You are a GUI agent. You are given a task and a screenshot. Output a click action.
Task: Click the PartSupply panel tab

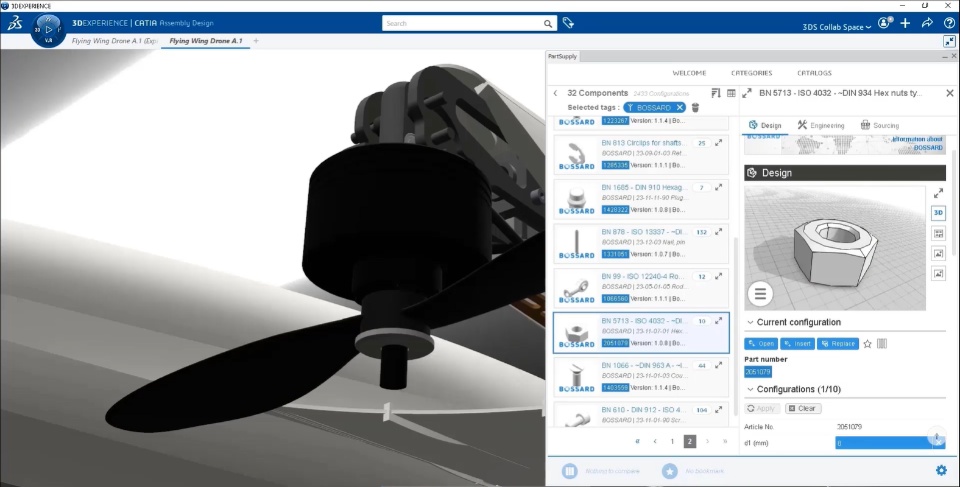[x=562, y=56]
